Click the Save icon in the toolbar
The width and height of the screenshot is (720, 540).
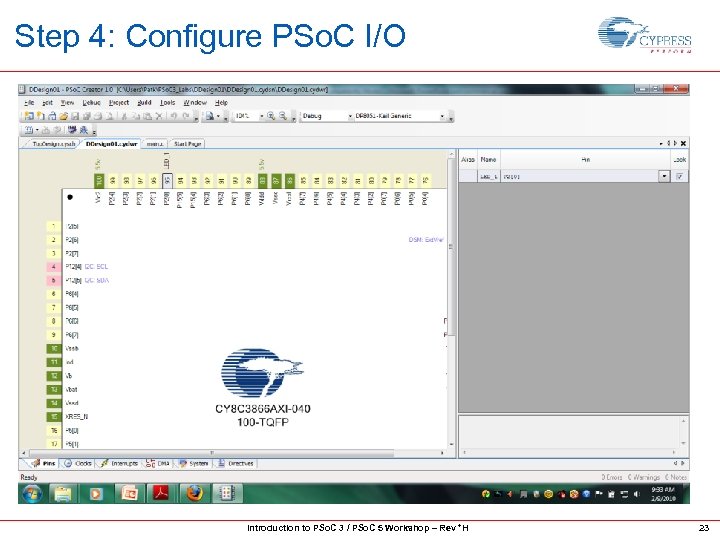coord(75,116)
